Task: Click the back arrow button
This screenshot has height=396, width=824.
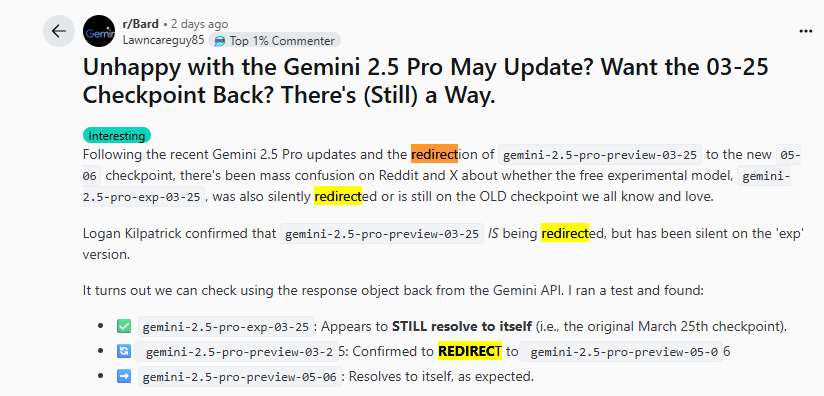Action: coord(59,31)
